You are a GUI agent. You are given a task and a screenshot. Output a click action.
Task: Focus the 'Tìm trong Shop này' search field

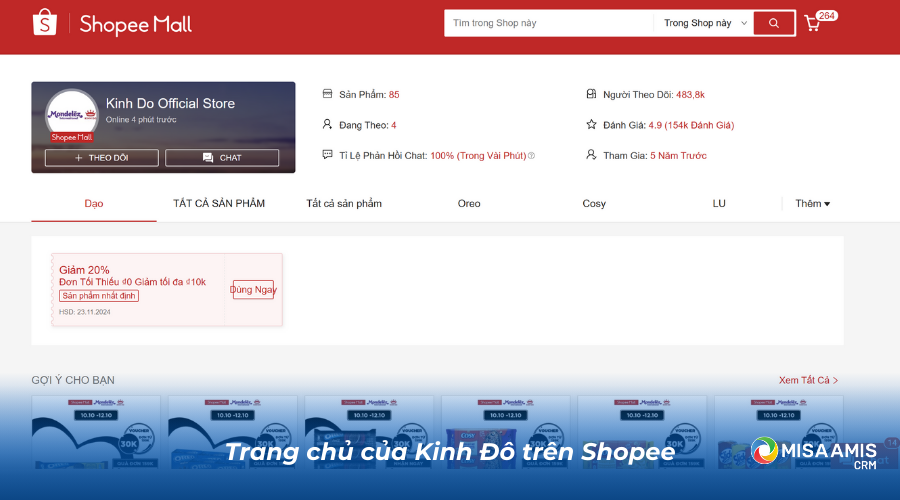(548, 23)
